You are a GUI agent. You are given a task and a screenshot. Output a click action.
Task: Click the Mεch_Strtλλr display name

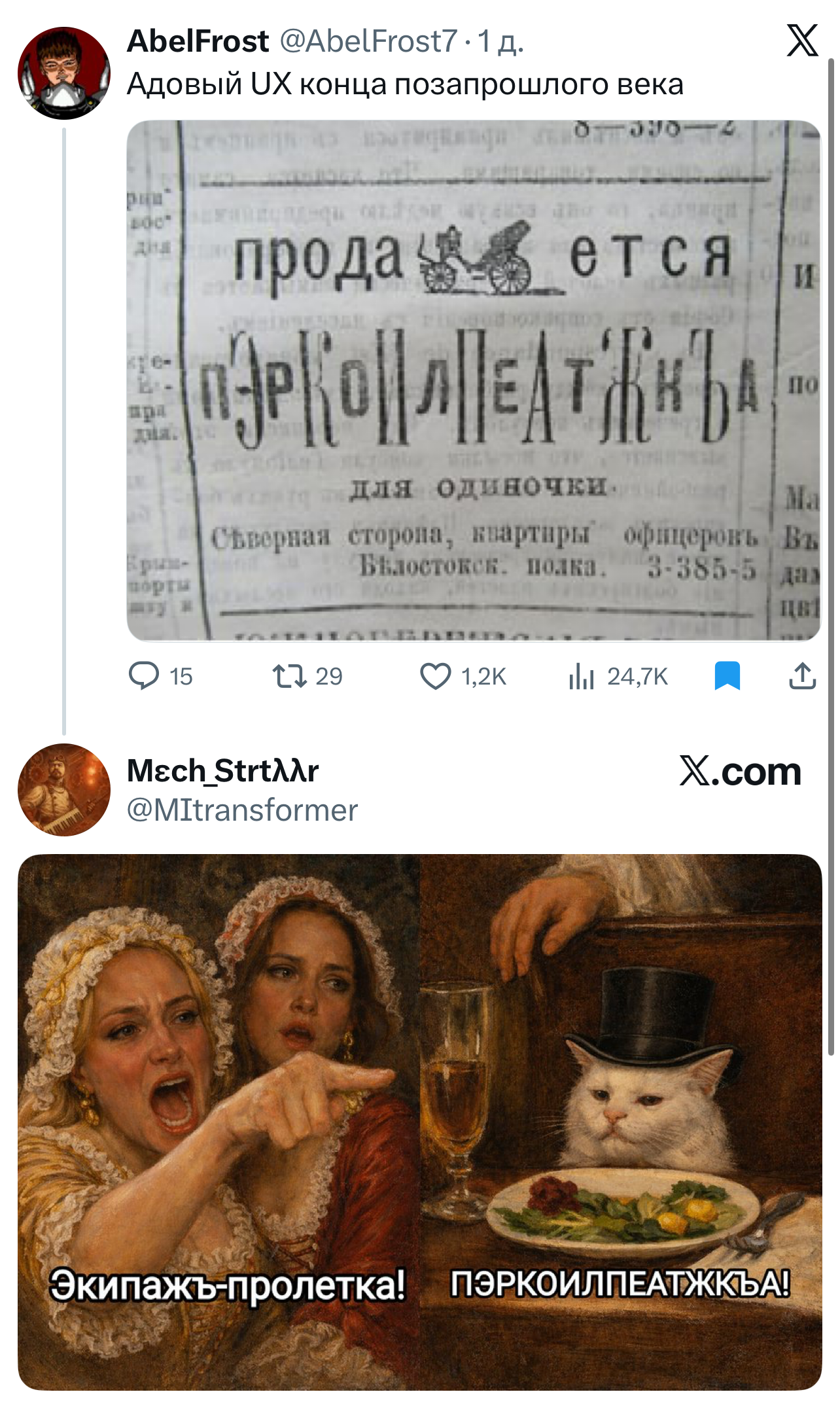point(223,770)
